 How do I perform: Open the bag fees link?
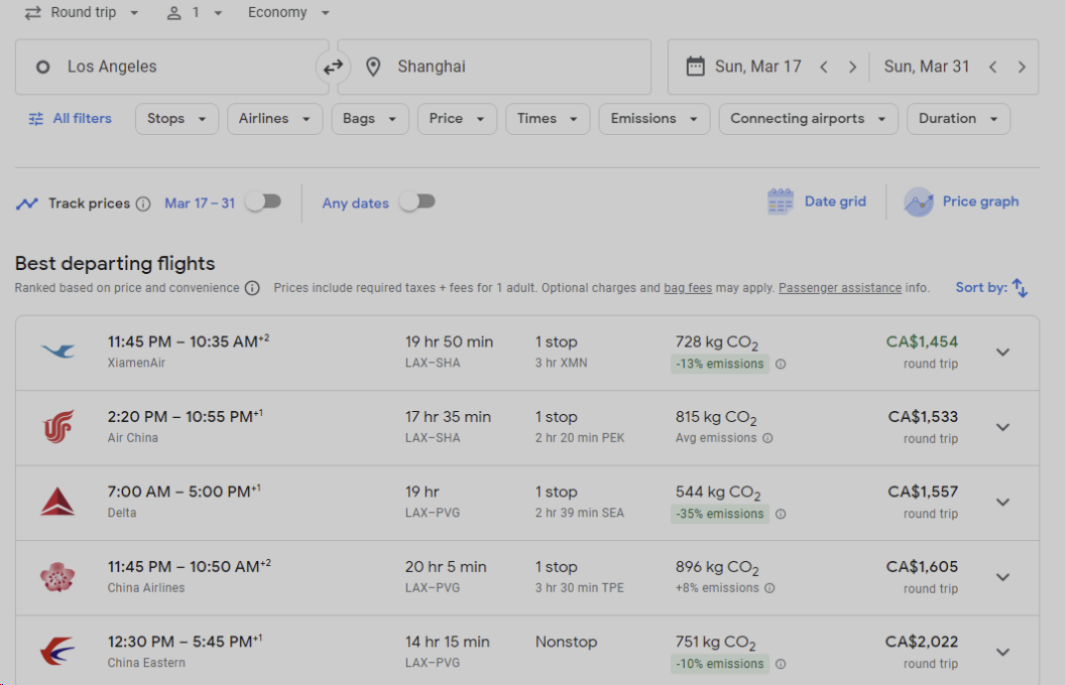pyautogui.click(x=688, y=288)
